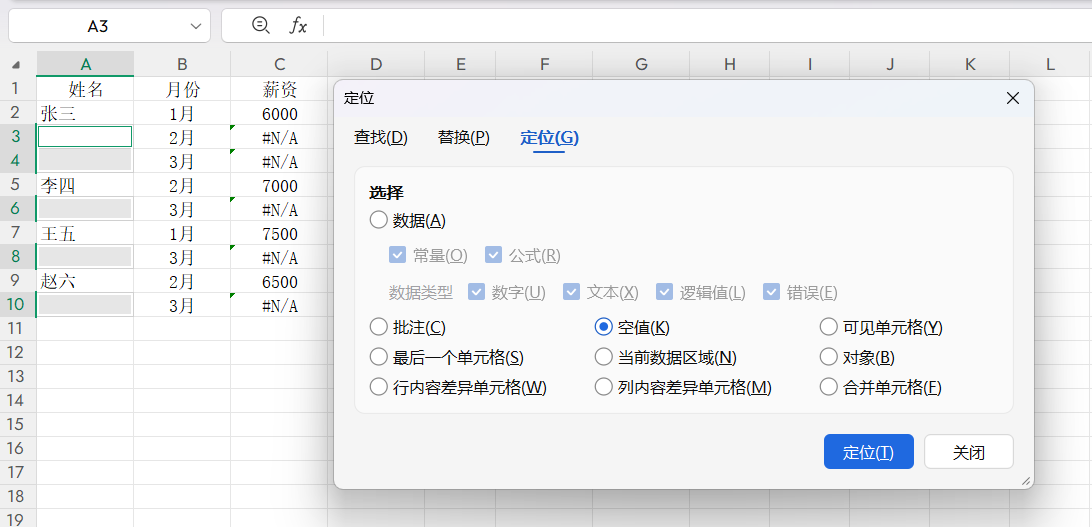This screenshot has width=1092, height=527.
Task: Select row 11 header
Action: tap(18, 329)
